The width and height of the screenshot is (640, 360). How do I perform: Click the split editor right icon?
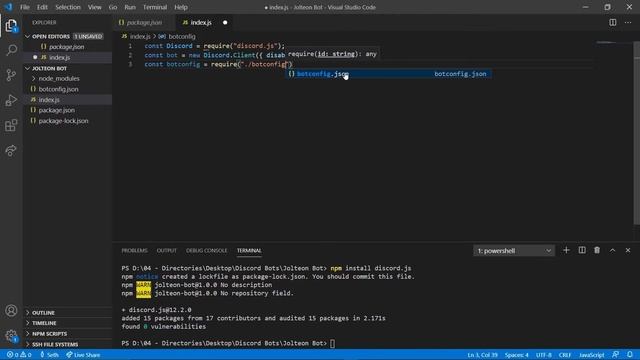(613, 22)
